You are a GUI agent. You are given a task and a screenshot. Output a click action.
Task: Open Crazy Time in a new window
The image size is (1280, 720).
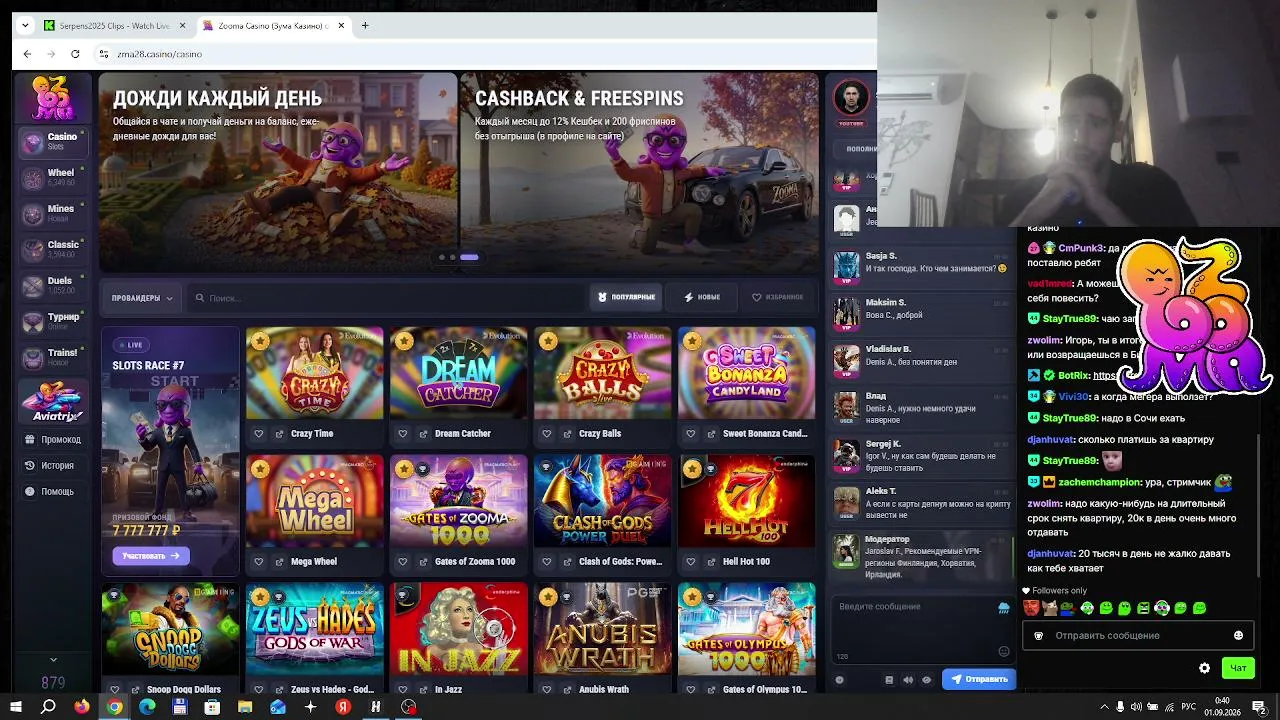pos(279,434)
